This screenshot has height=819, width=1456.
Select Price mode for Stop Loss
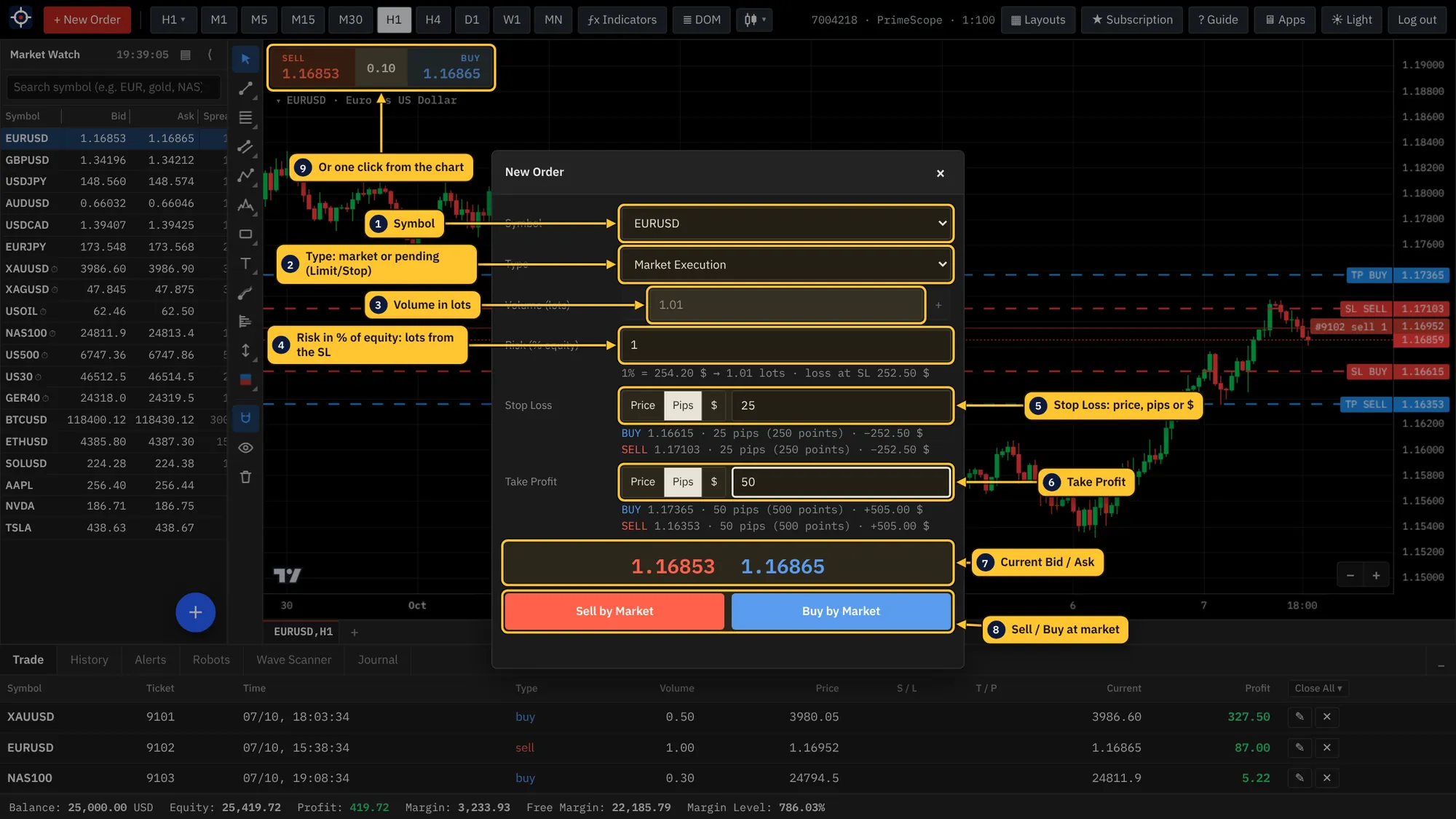[x=642, y=405]
